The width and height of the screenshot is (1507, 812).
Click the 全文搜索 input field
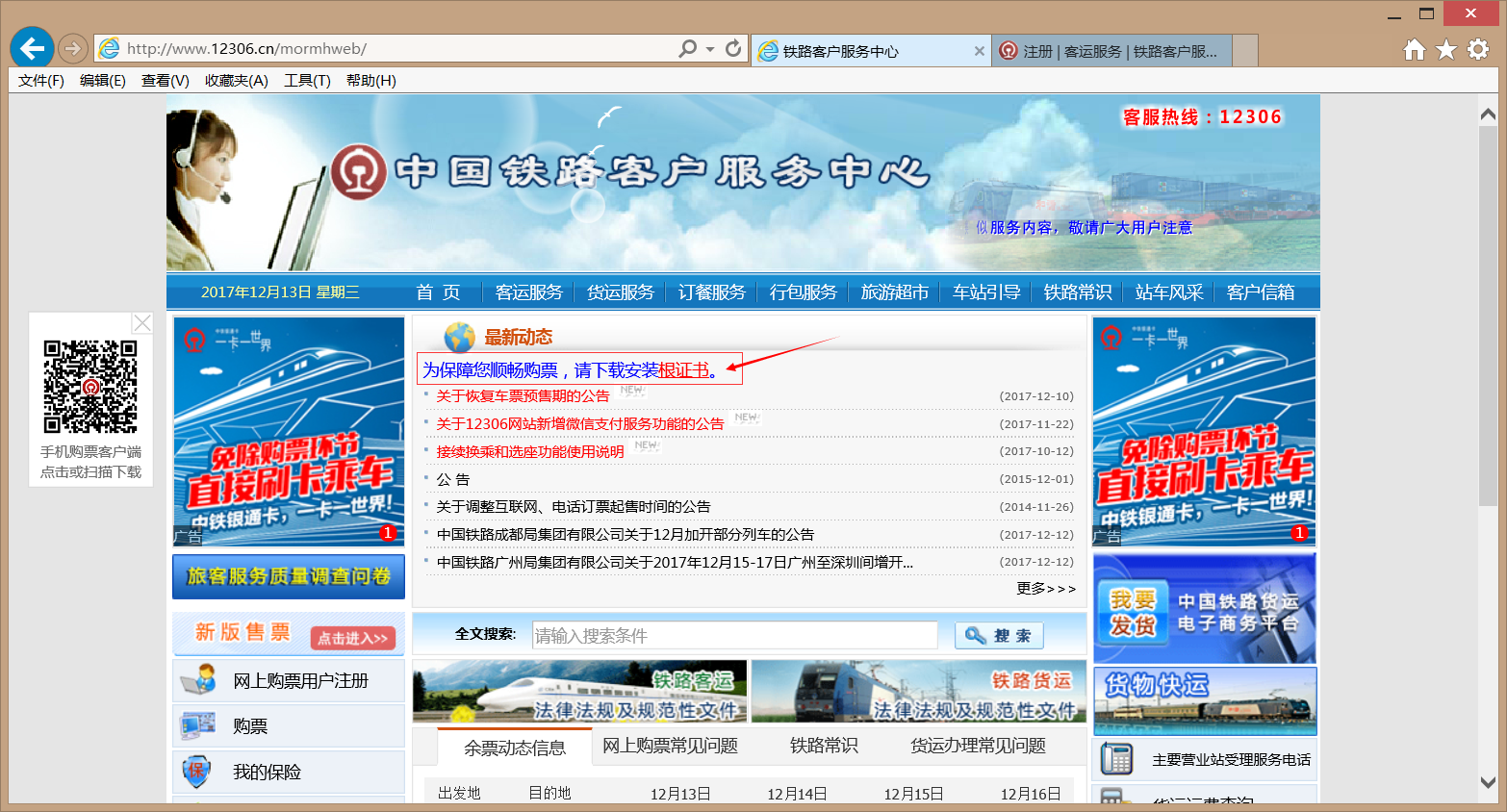click(735, 635)
